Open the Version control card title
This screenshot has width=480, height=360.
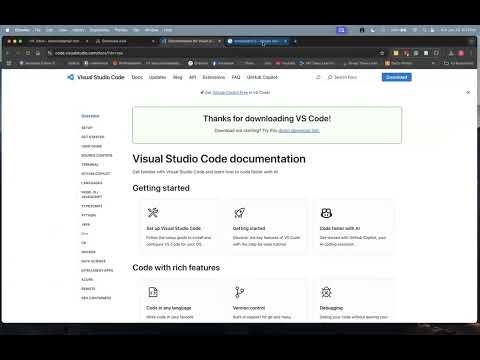tap(249, 308)
